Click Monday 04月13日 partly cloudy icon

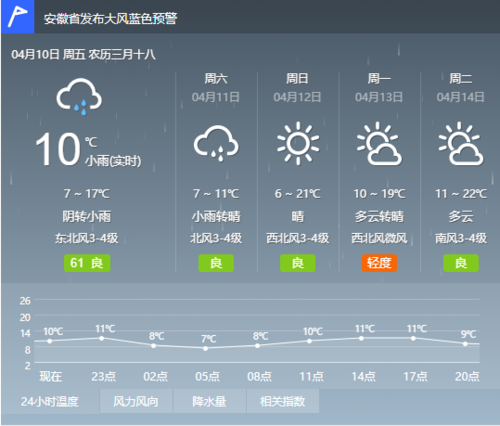point(379,143)
